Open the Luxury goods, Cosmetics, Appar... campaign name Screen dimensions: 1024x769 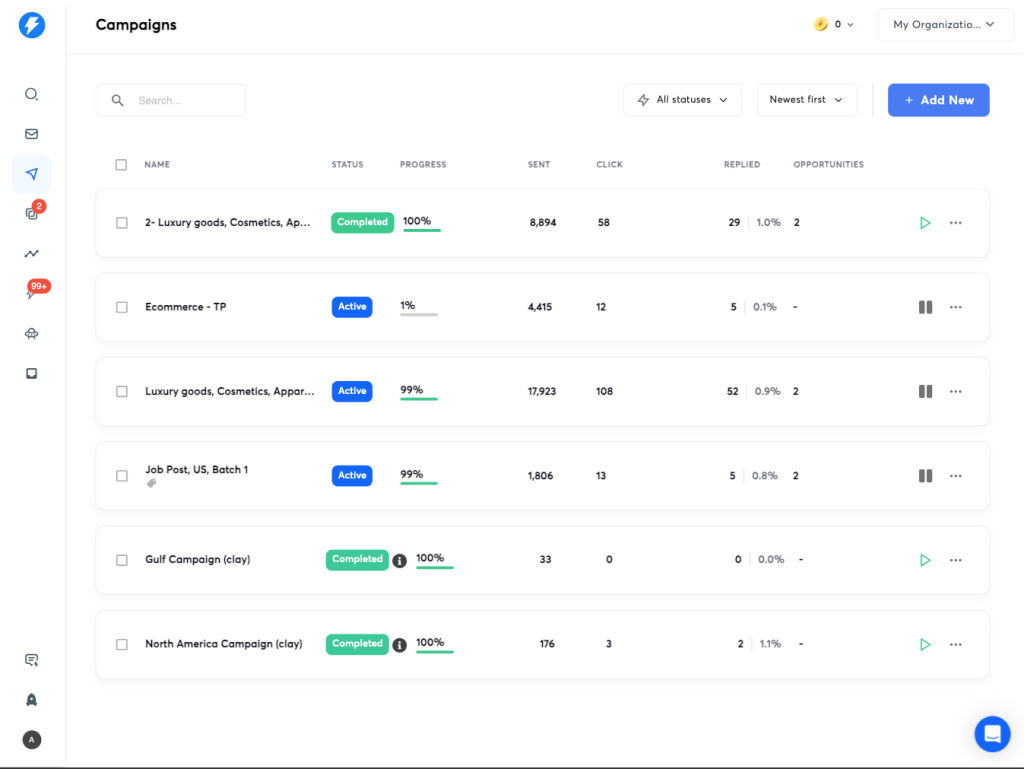(229, 391)
